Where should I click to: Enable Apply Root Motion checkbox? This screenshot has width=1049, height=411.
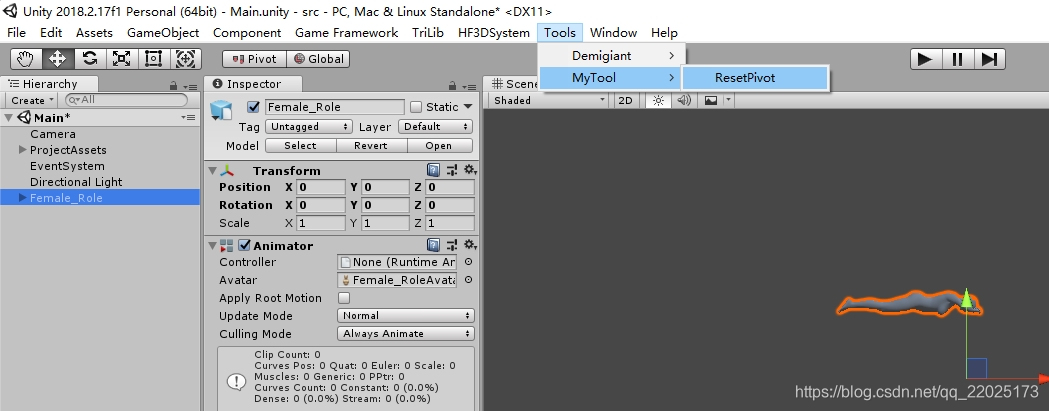(x=344, y=298)
